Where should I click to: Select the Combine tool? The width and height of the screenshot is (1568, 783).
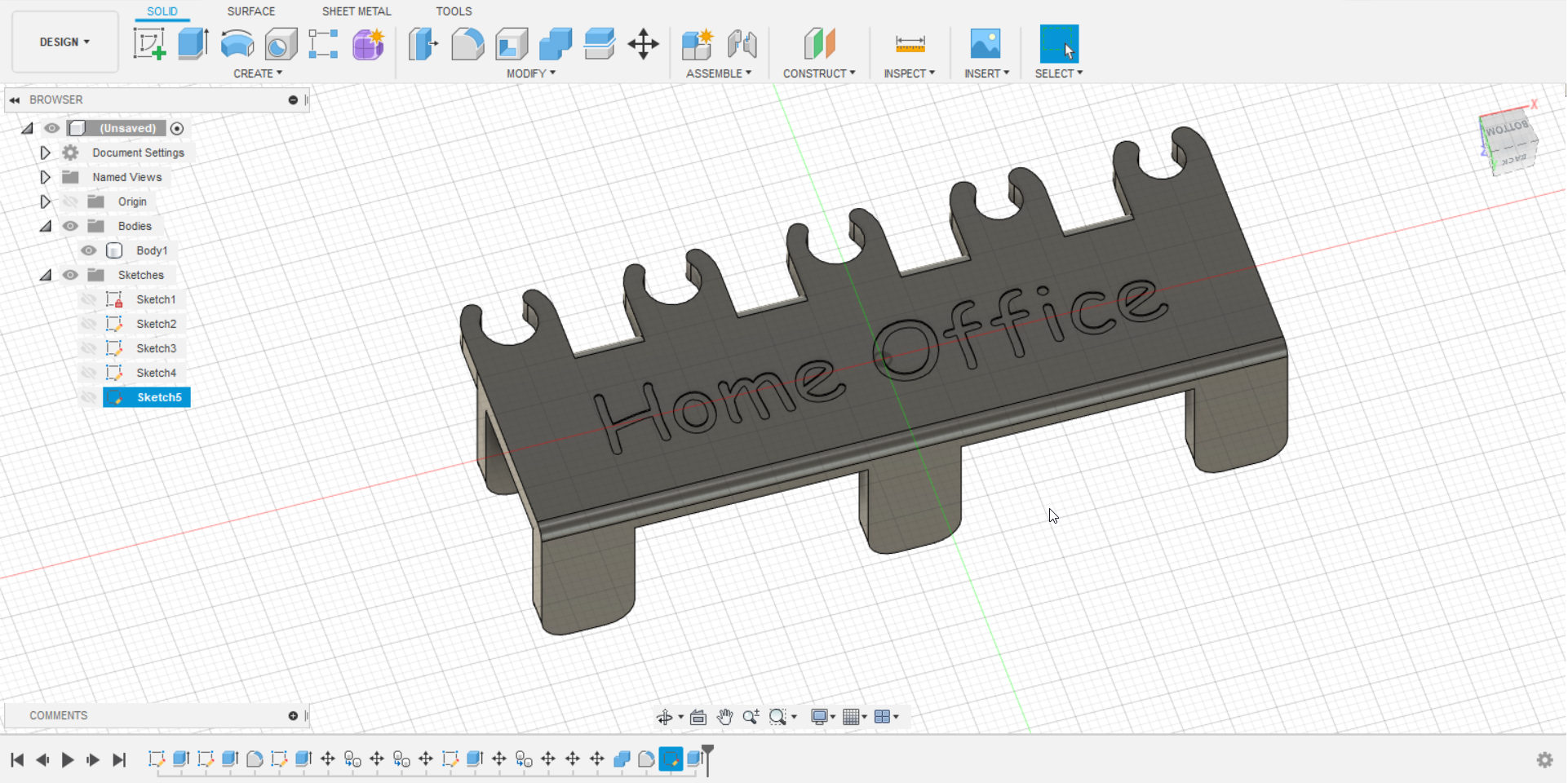coord(556,44)
